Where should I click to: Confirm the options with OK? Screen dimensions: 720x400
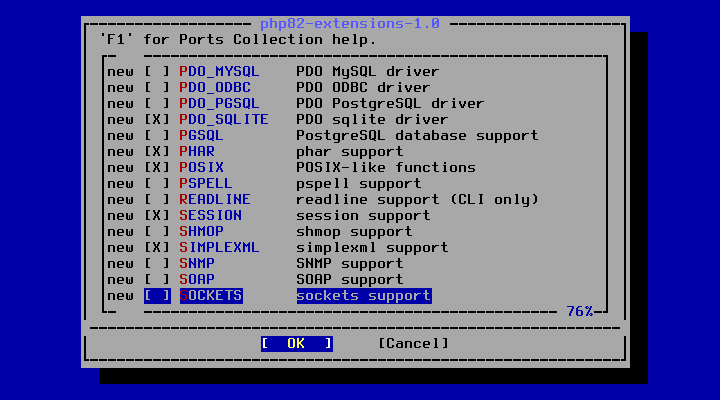pyautogui.click(x=297, y=344)
